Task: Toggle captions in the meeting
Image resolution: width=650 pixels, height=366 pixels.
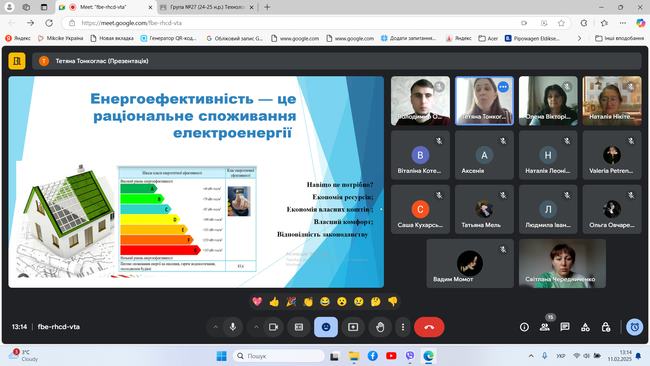Action: pos(299,327)
